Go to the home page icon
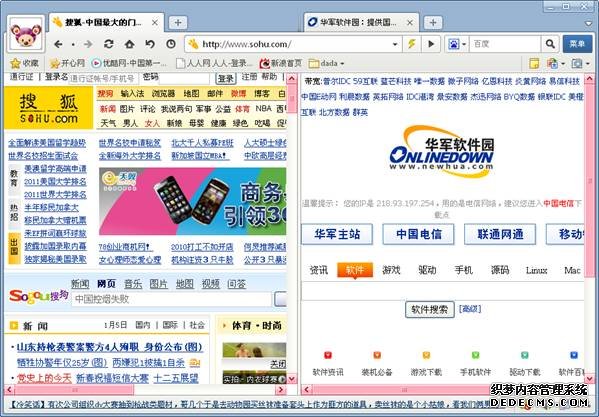 tap(130, 44)
